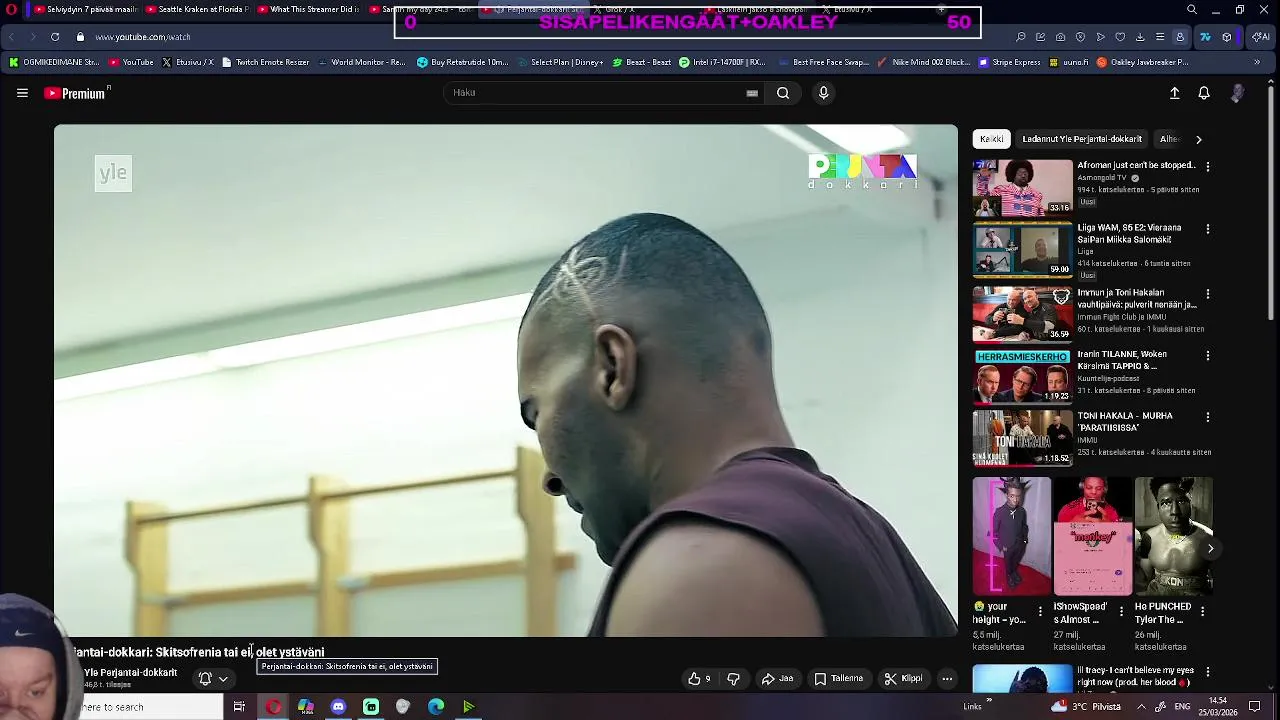This screenshot has height=720, width=1280.
Task: Open Opera snapshot camera icon
Action: pyautogui.click(x=1061, y=37)
